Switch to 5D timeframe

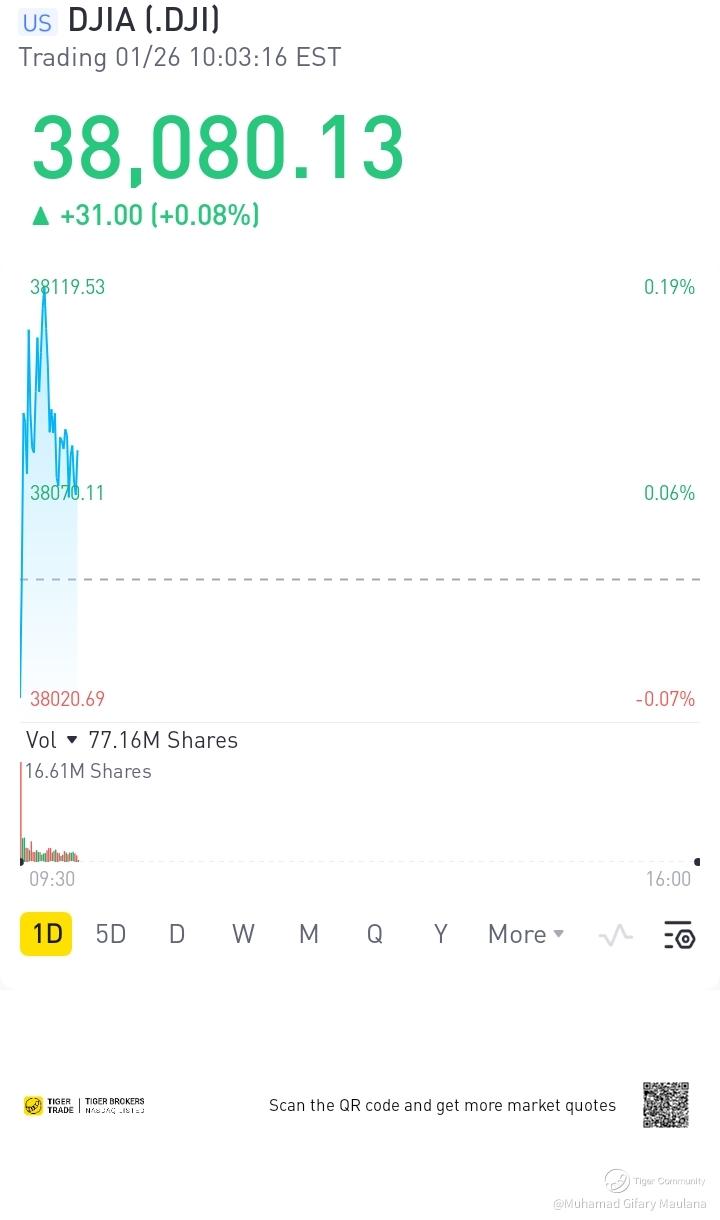111,934
